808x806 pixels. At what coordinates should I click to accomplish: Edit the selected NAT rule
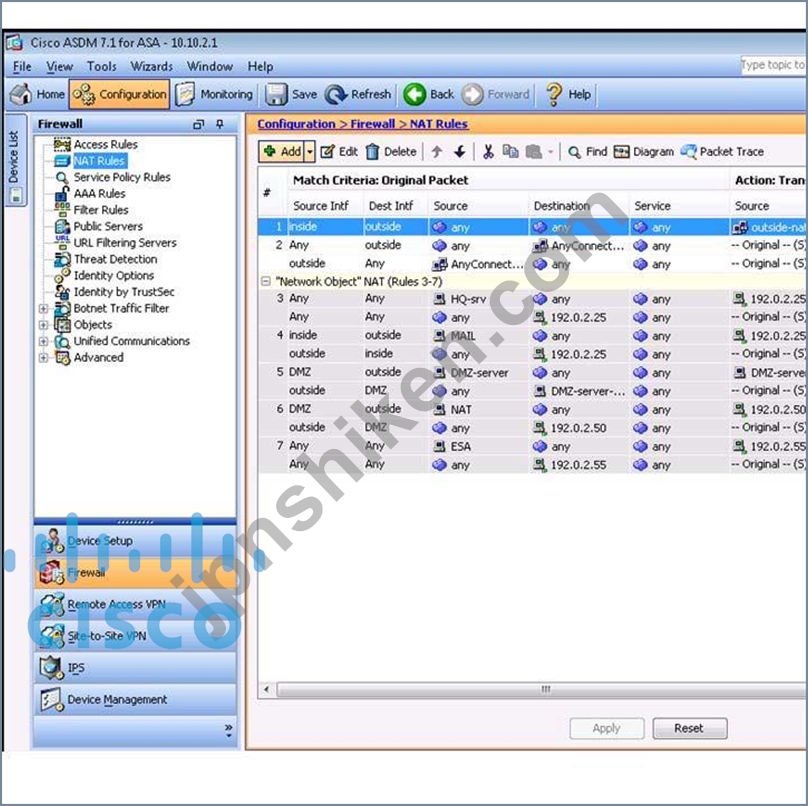tap(339, 152)
